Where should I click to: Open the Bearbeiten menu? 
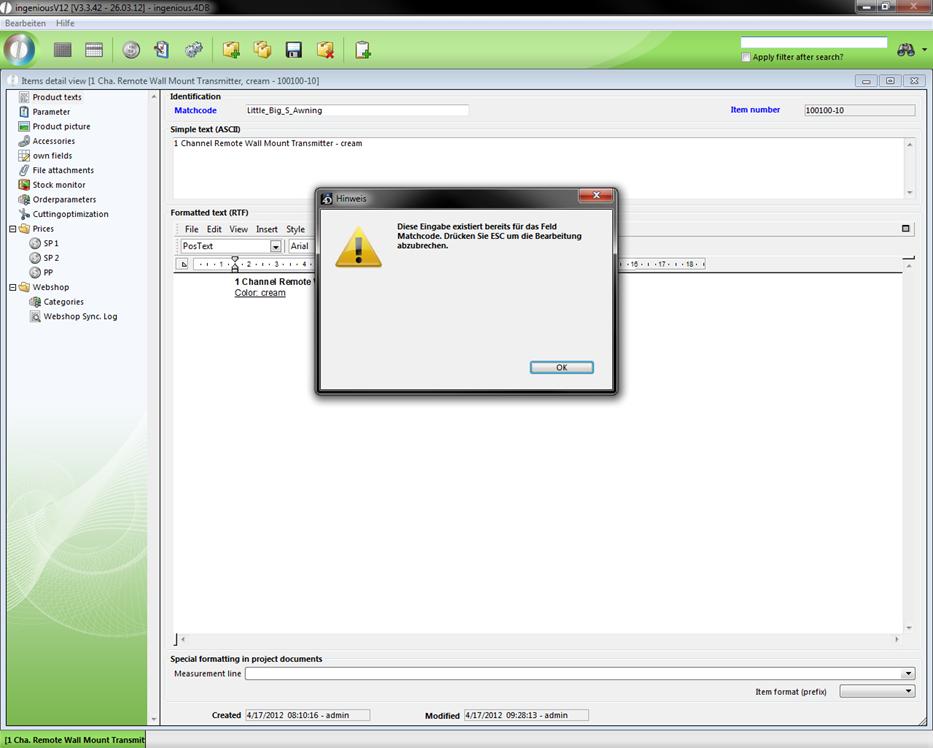click(25, 23)
